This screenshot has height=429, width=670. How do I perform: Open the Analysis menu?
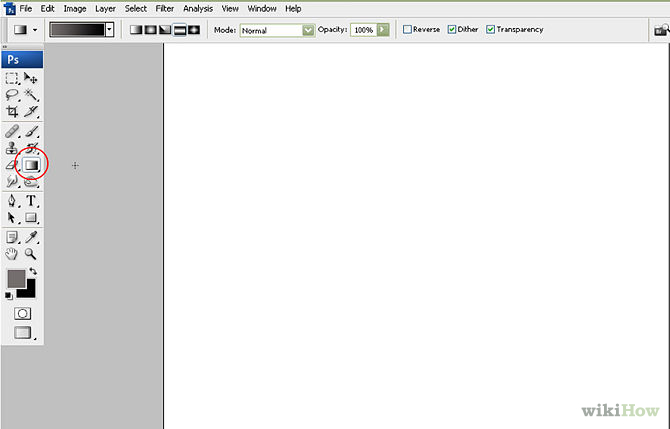coord(198,9)
